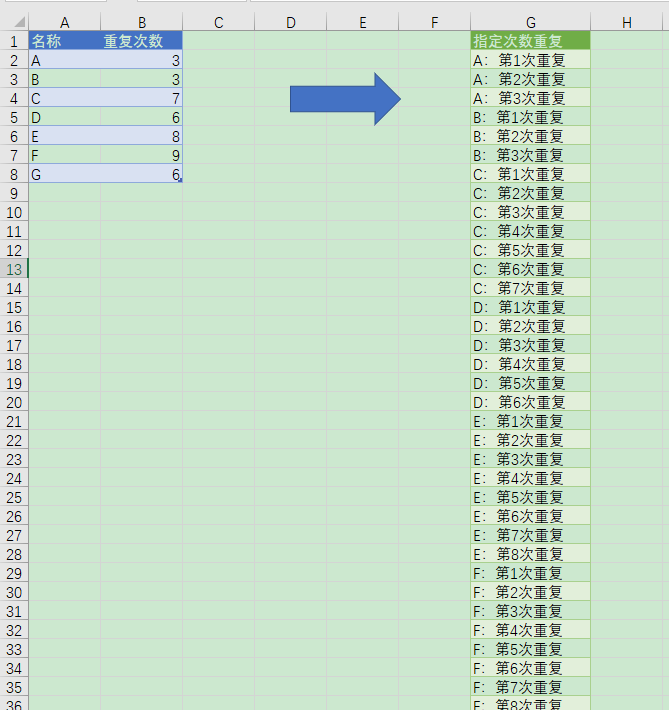Screen dimensions: 669x710
Task: Click cell "E: 第4次重复"
Action: [531, 478]
